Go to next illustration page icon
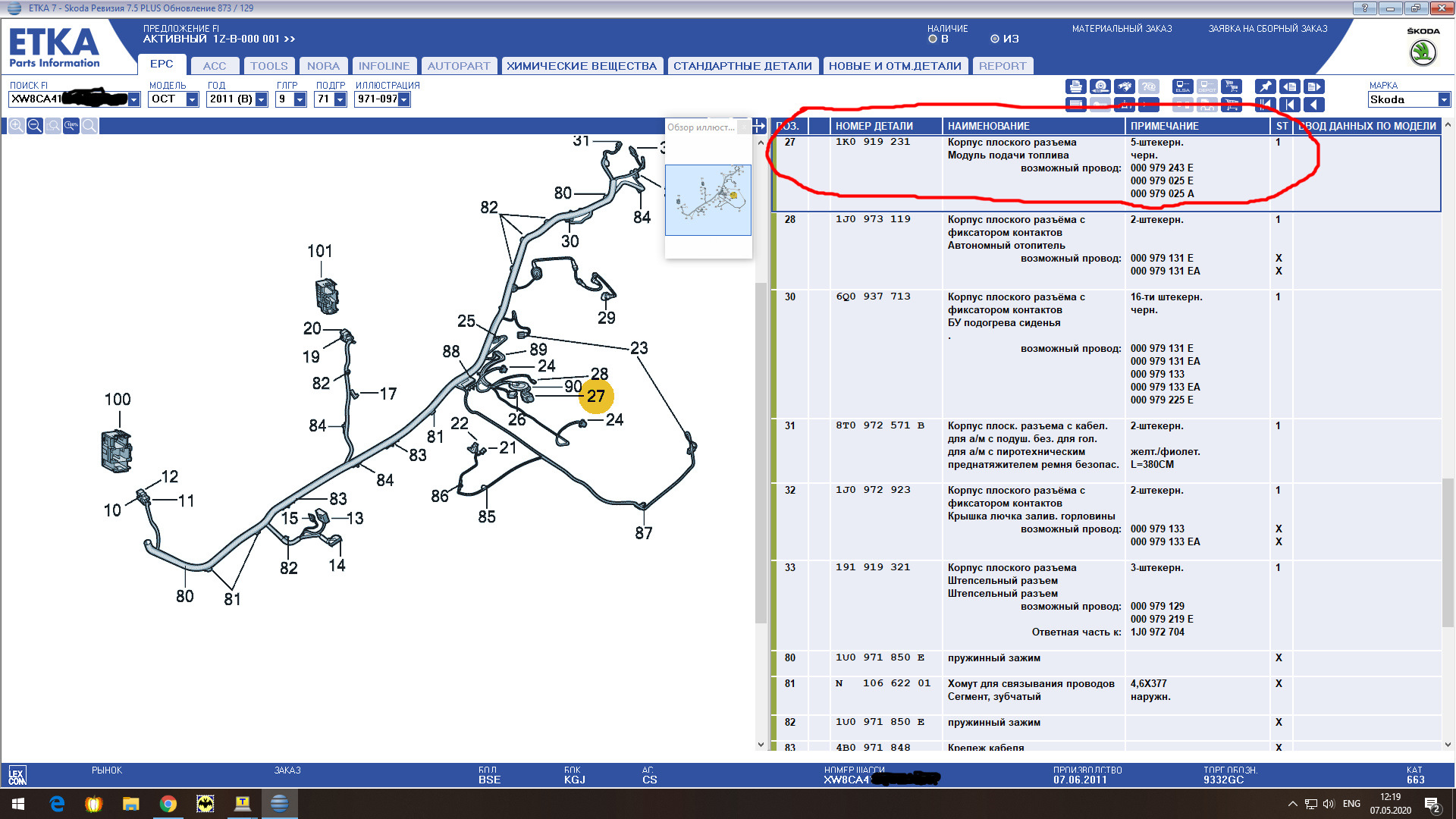Screen dimensions: 1456x819 (x=1314, y=86)
